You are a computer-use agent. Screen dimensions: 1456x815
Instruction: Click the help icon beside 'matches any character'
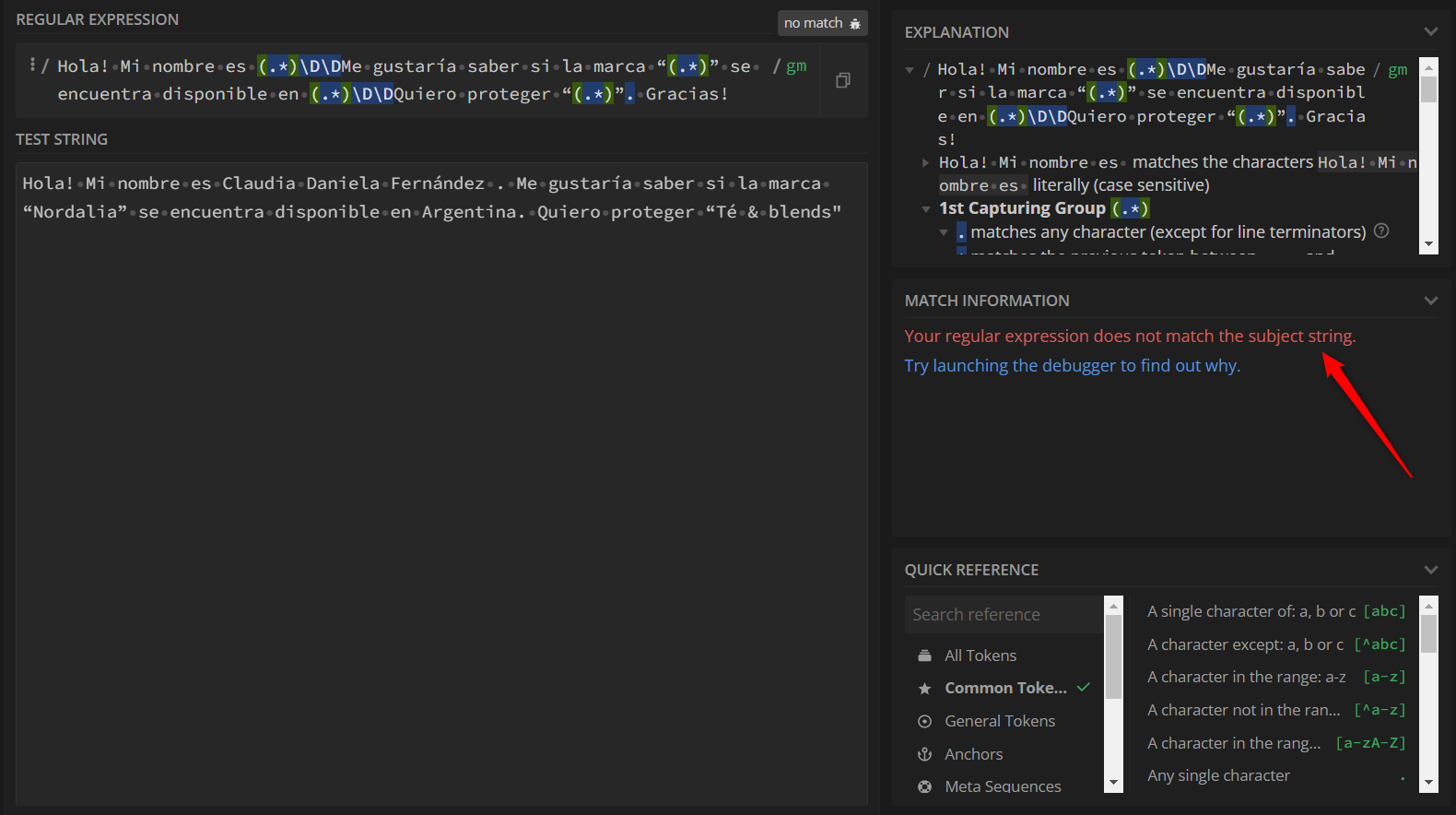[1381, 231]
